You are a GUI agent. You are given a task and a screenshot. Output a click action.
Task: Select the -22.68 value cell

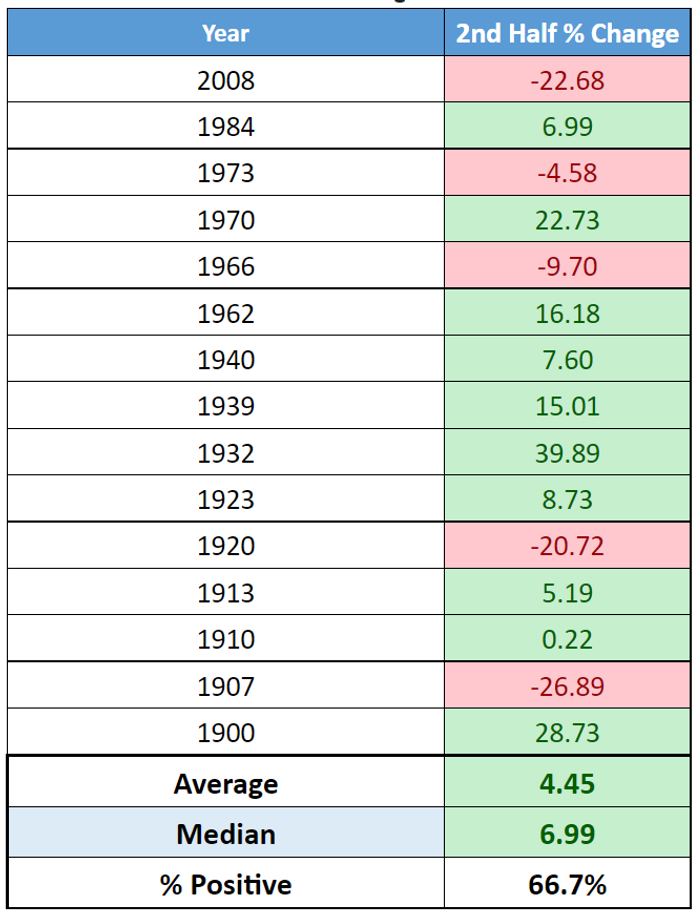tap(567, 80)
